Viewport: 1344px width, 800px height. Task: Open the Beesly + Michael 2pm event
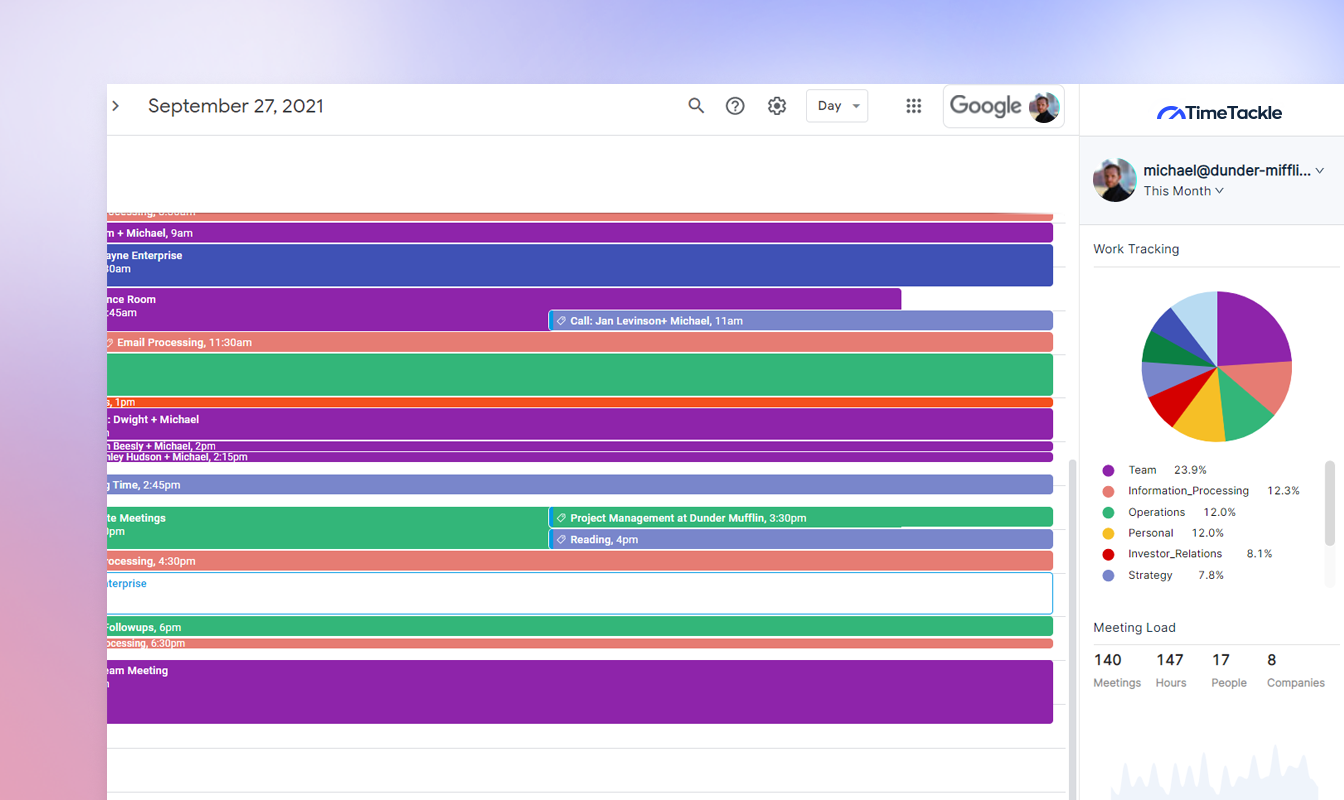click(580, 446)
